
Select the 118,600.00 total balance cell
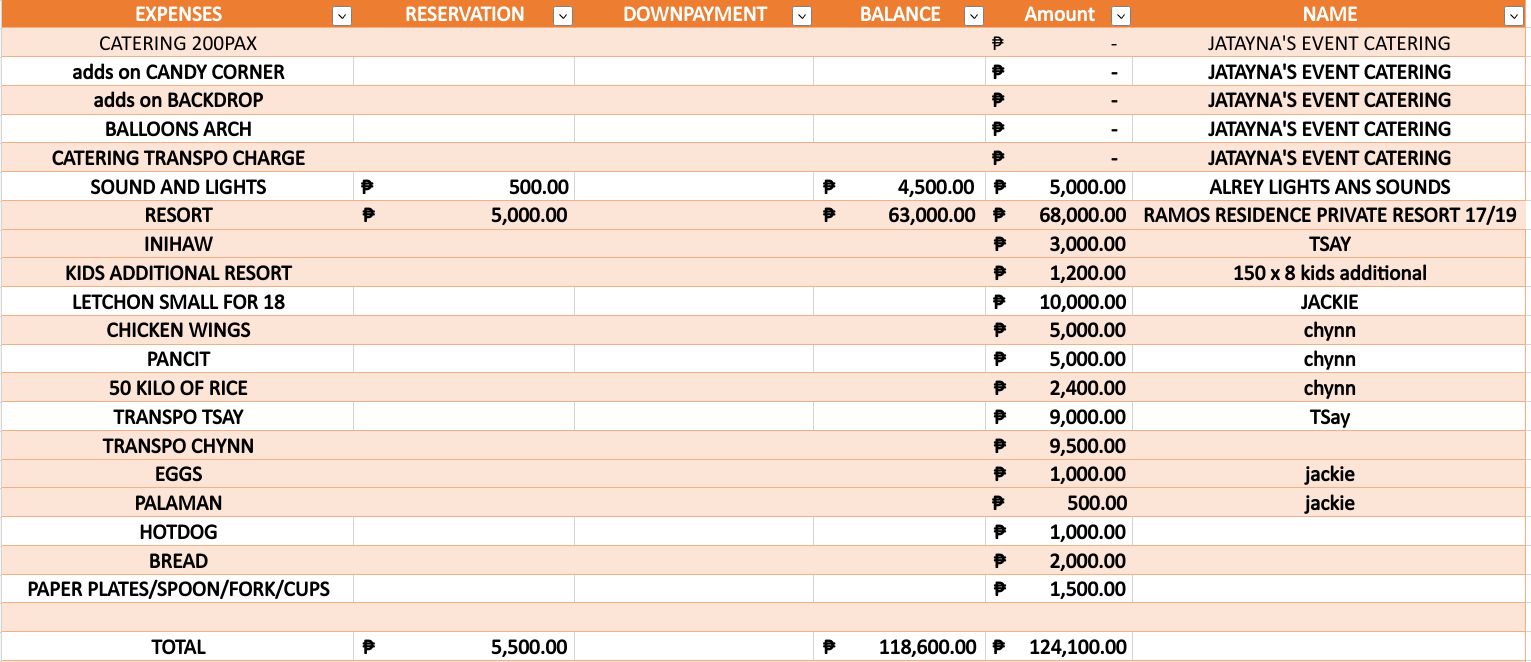click(x=899, y=647)
